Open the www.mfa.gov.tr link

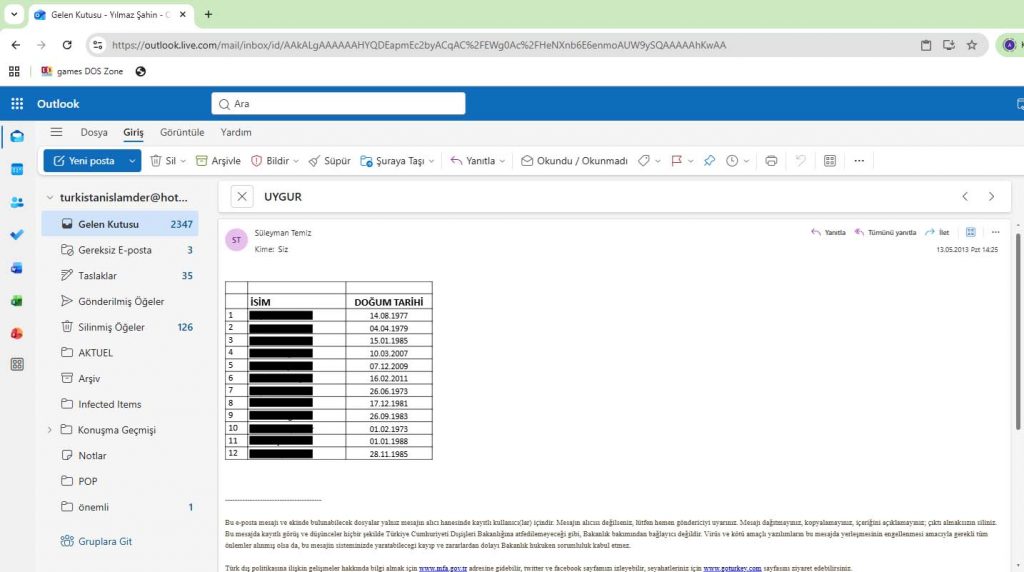pyautogui.click(x=443, y=568)
